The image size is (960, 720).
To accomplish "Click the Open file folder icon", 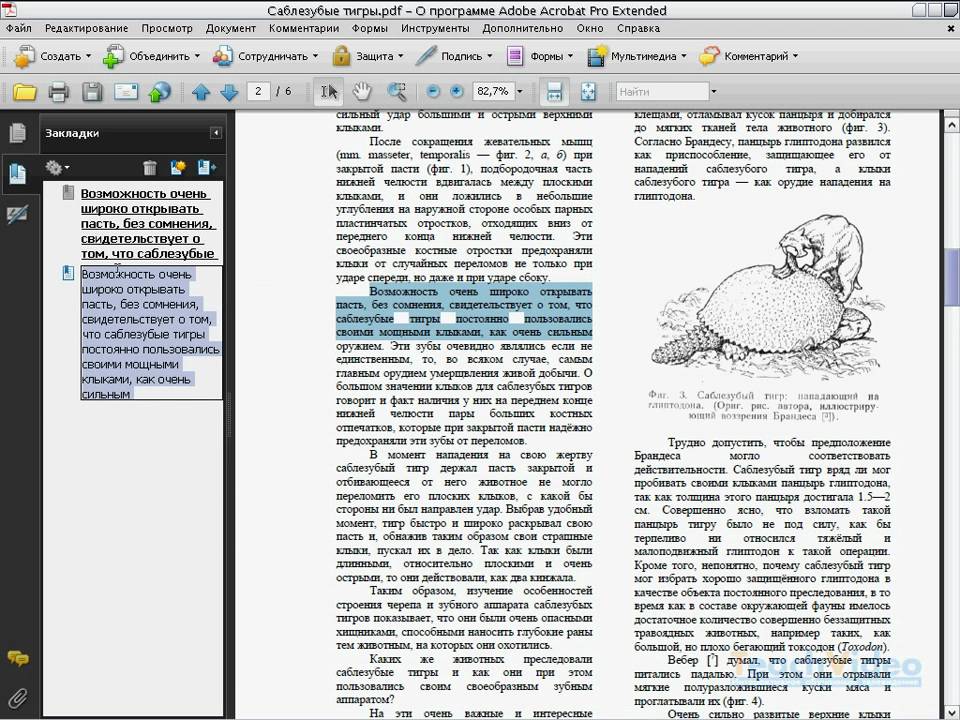I will (x=24, y=92).
